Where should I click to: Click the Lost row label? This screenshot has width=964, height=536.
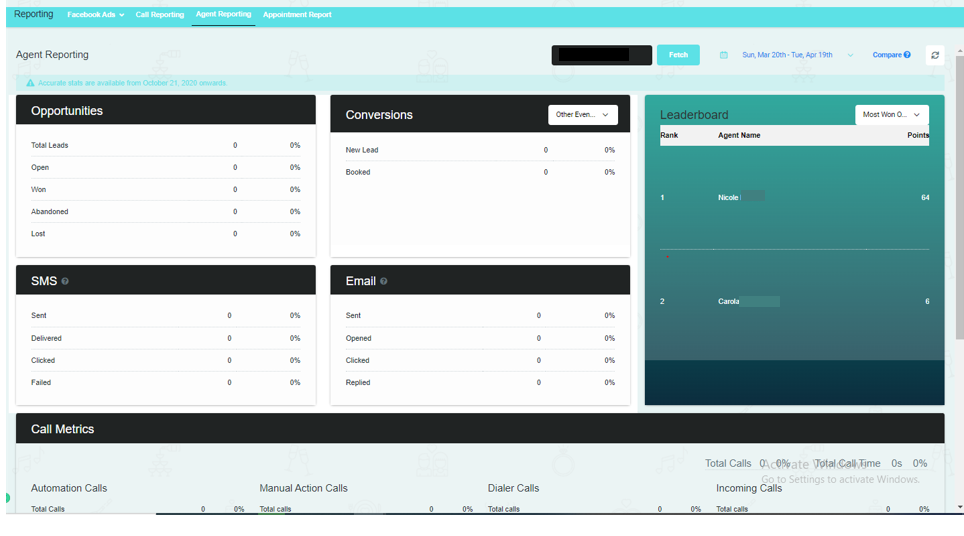[38, 234]
